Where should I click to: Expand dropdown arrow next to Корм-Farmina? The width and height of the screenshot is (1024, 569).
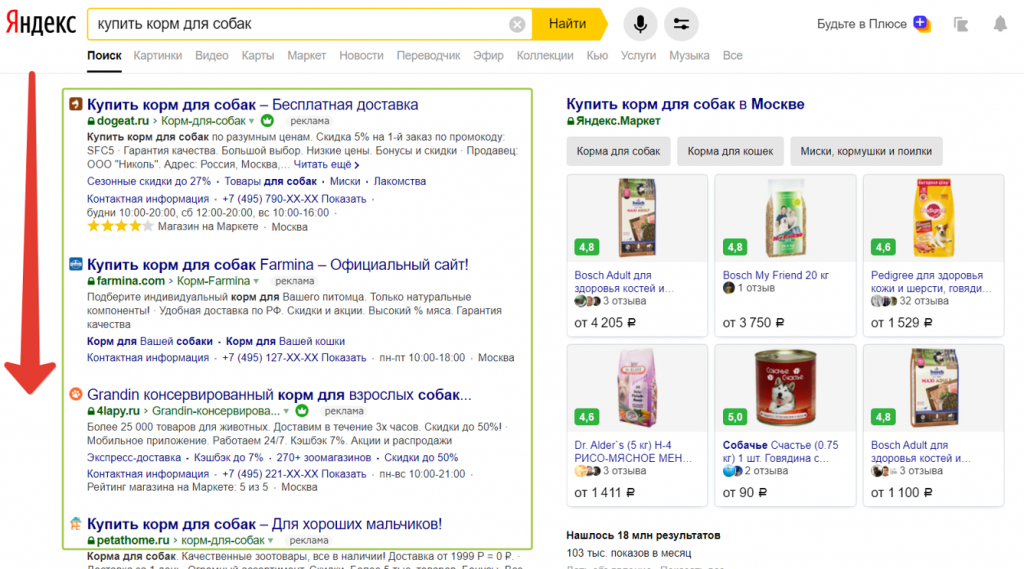tap(256, 282)
